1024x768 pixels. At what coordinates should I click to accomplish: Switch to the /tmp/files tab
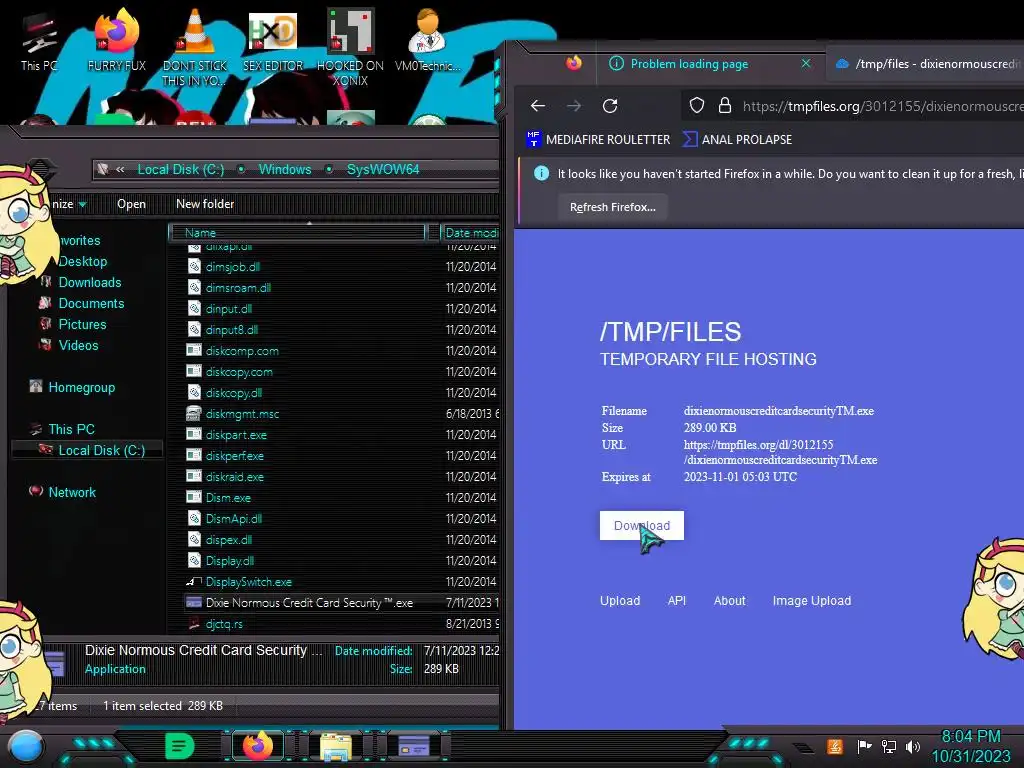(926, 64)
